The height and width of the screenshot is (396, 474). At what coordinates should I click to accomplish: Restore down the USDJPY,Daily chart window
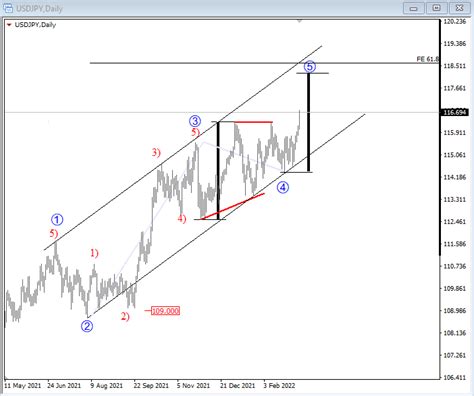coord(436,8)
